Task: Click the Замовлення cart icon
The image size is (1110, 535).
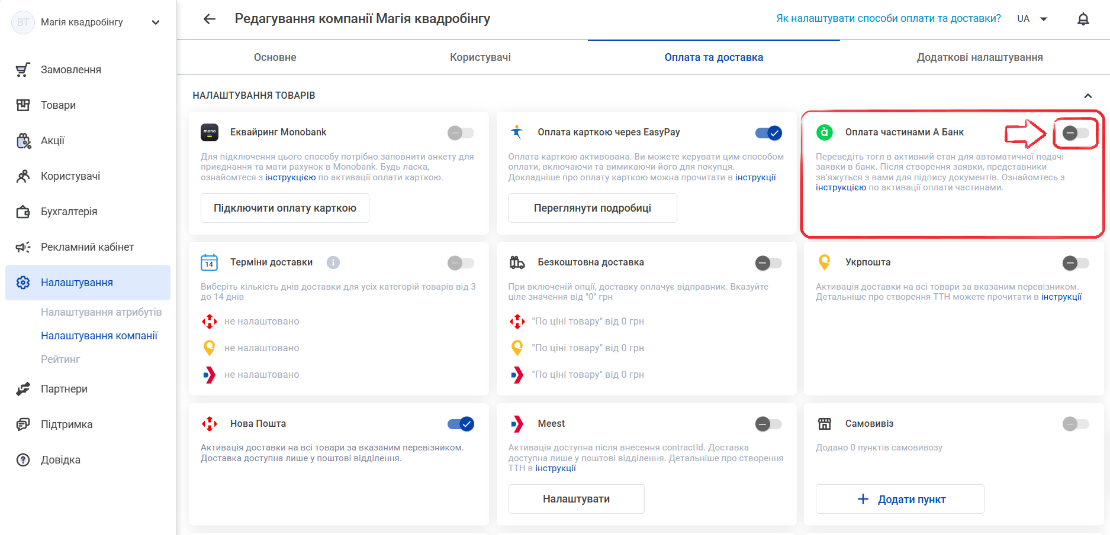Action: 23,69
